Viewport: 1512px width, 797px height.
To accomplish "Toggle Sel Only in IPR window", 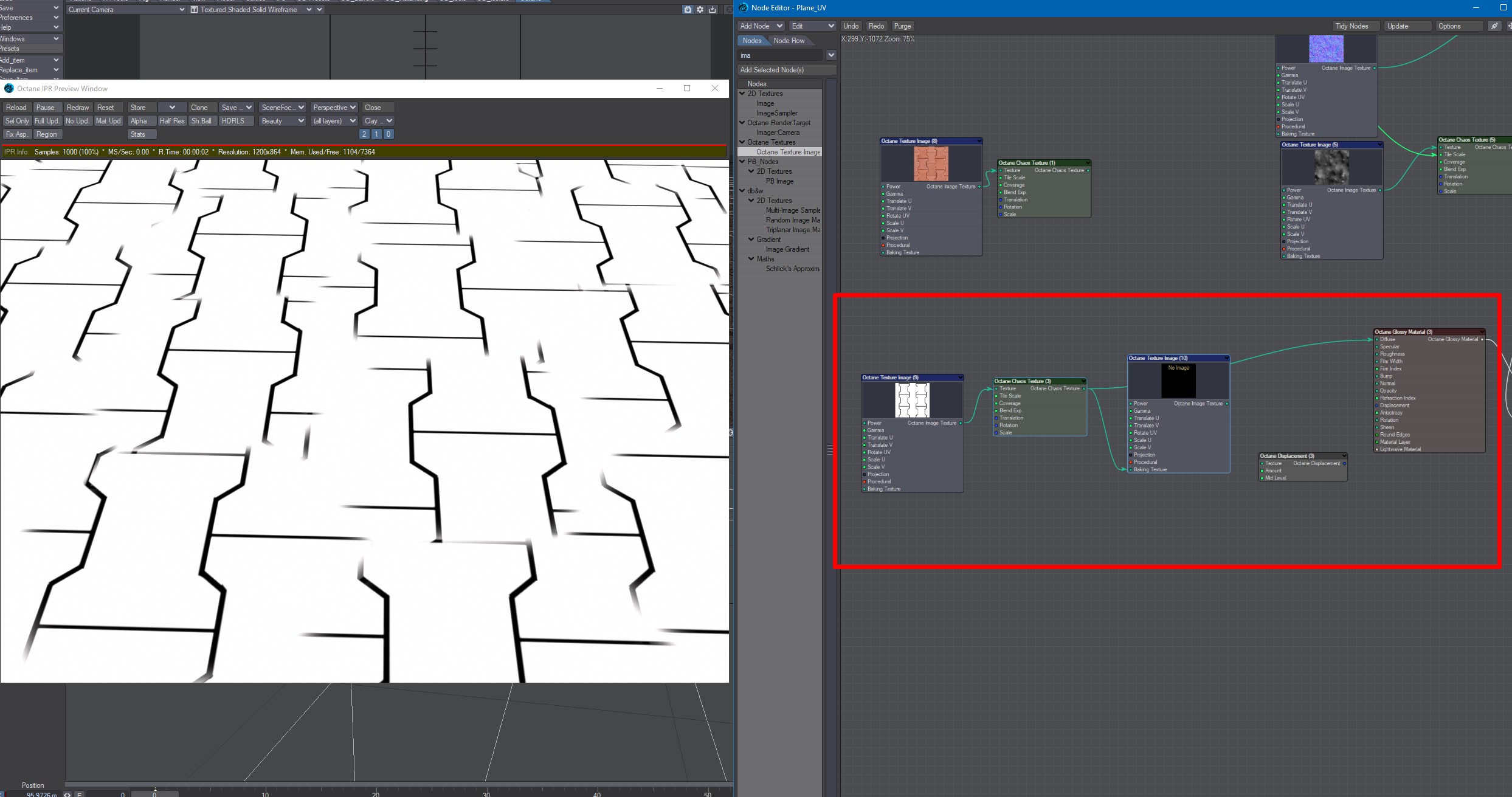I will (17, 121).
